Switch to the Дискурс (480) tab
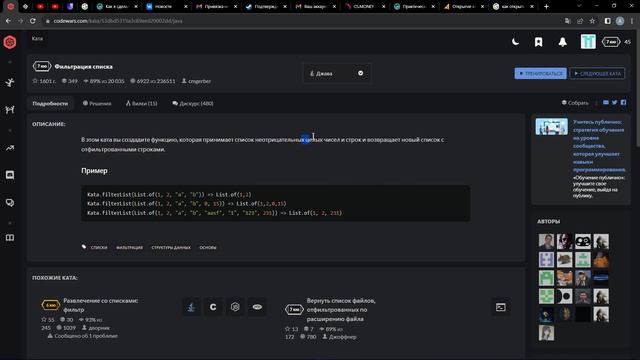 193,104
